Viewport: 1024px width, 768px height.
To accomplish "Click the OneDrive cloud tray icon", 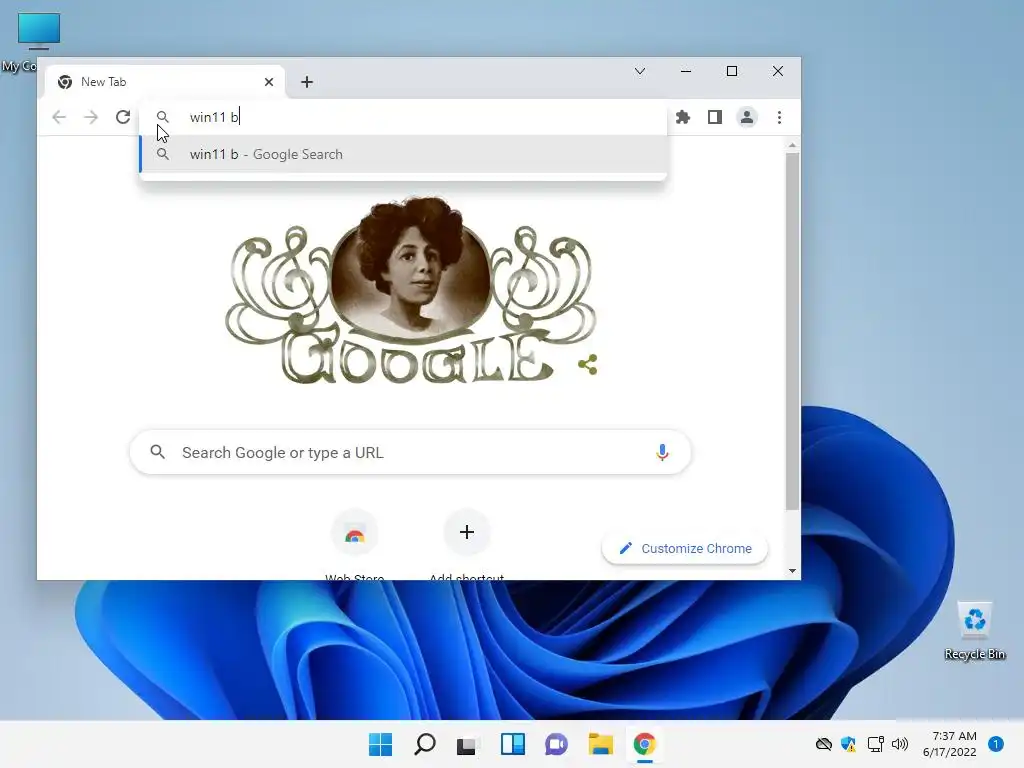I will pyautogui.click(x=824, y=744).
